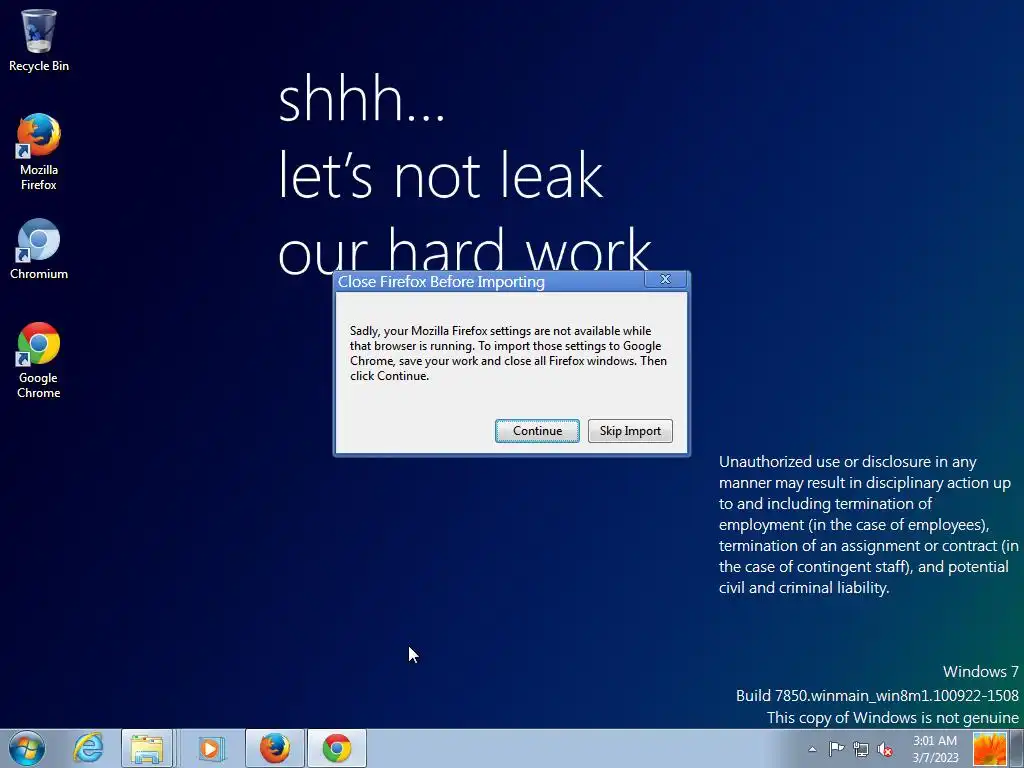Open the network tray icon
The height and width of the screenshot is (768, 1024).
861,750
